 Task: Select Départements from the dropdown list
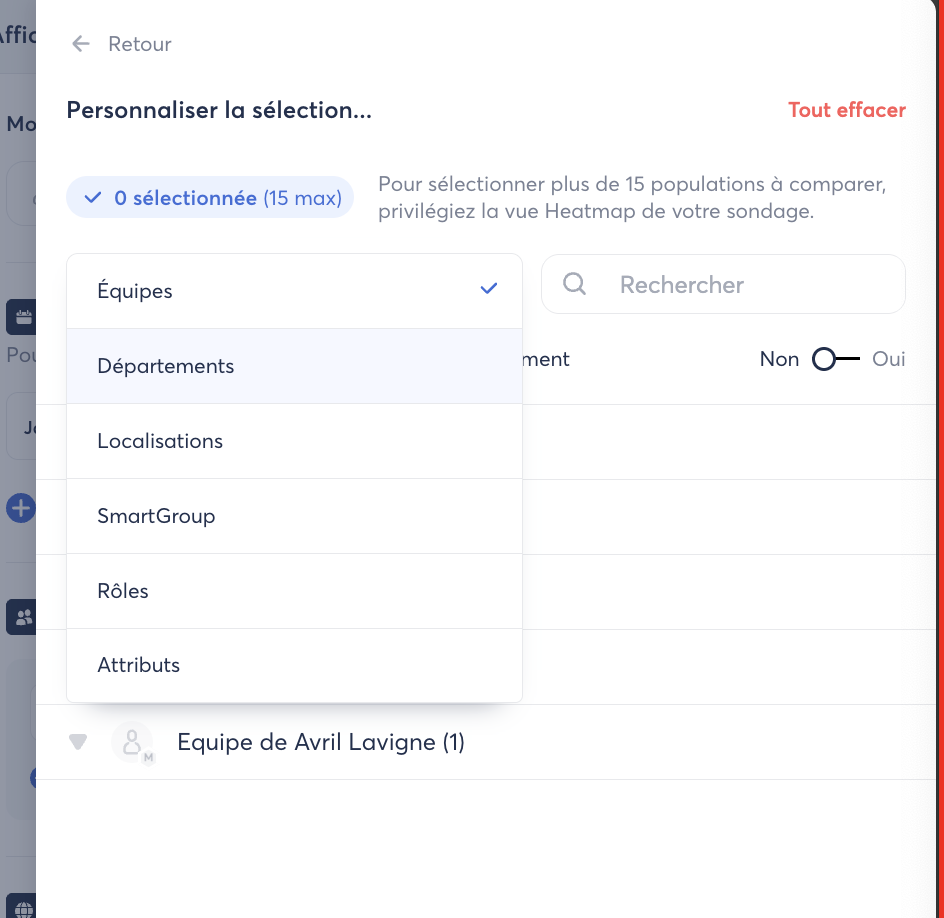click(x=166, y=366)
